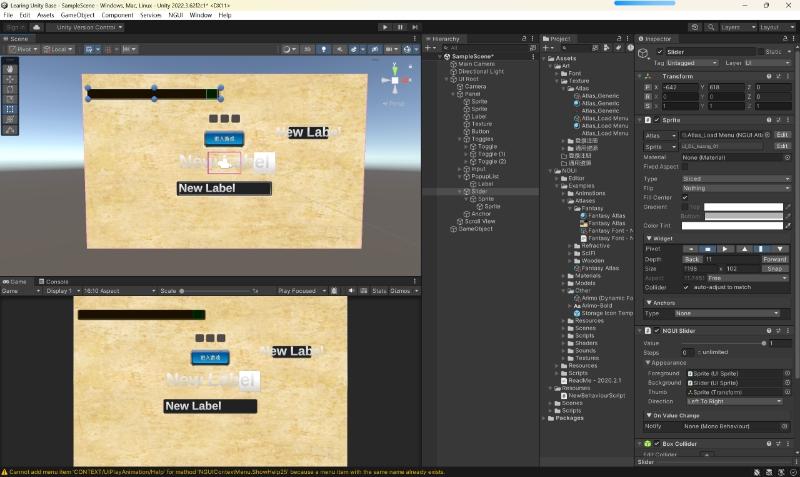Select the Hand tool in the Scene toolbar
This screenshot has width=800, height=477.
[x=10, y=68]
